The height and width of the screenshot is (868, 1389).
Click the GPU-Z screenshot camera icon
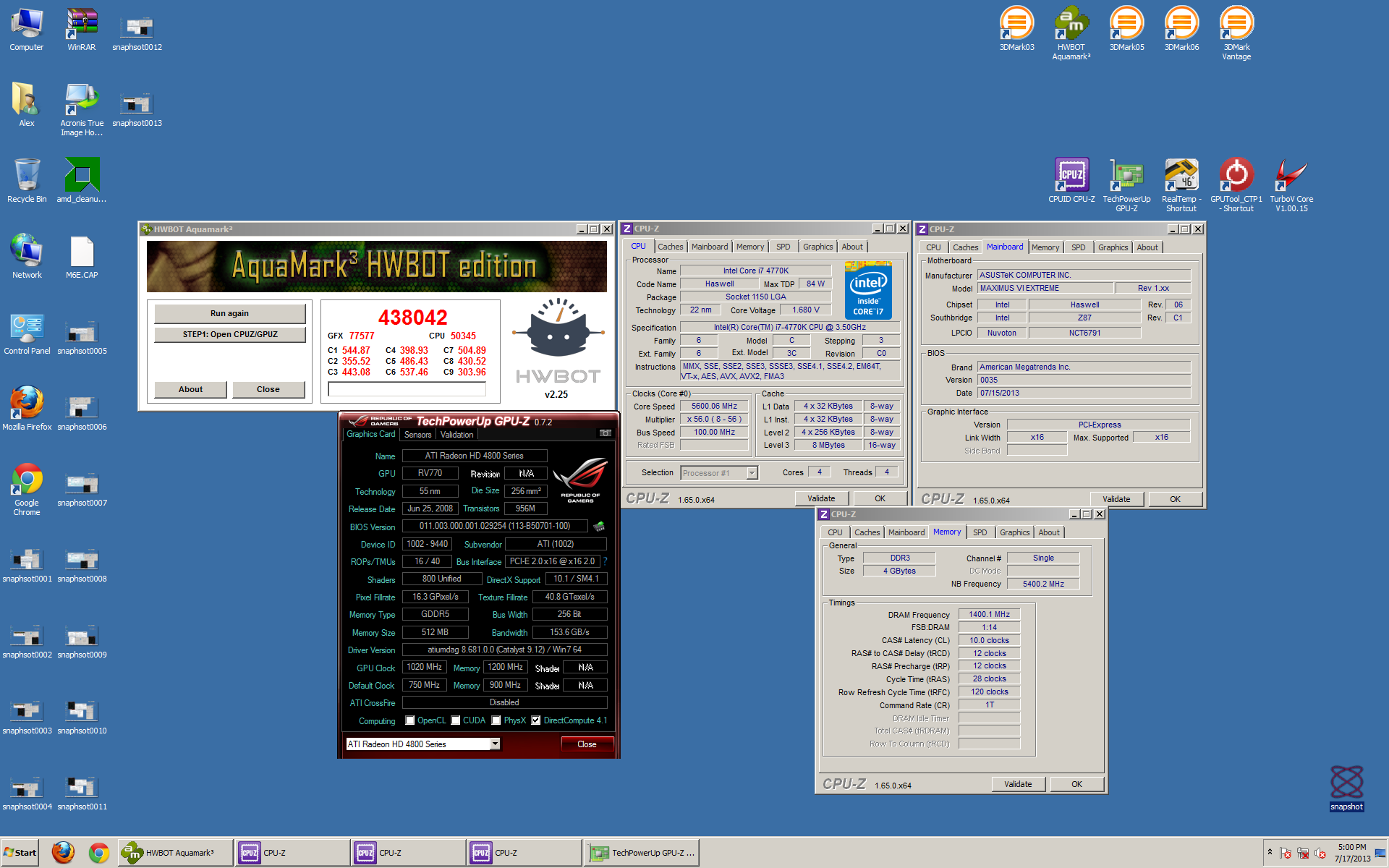(605, 433)
